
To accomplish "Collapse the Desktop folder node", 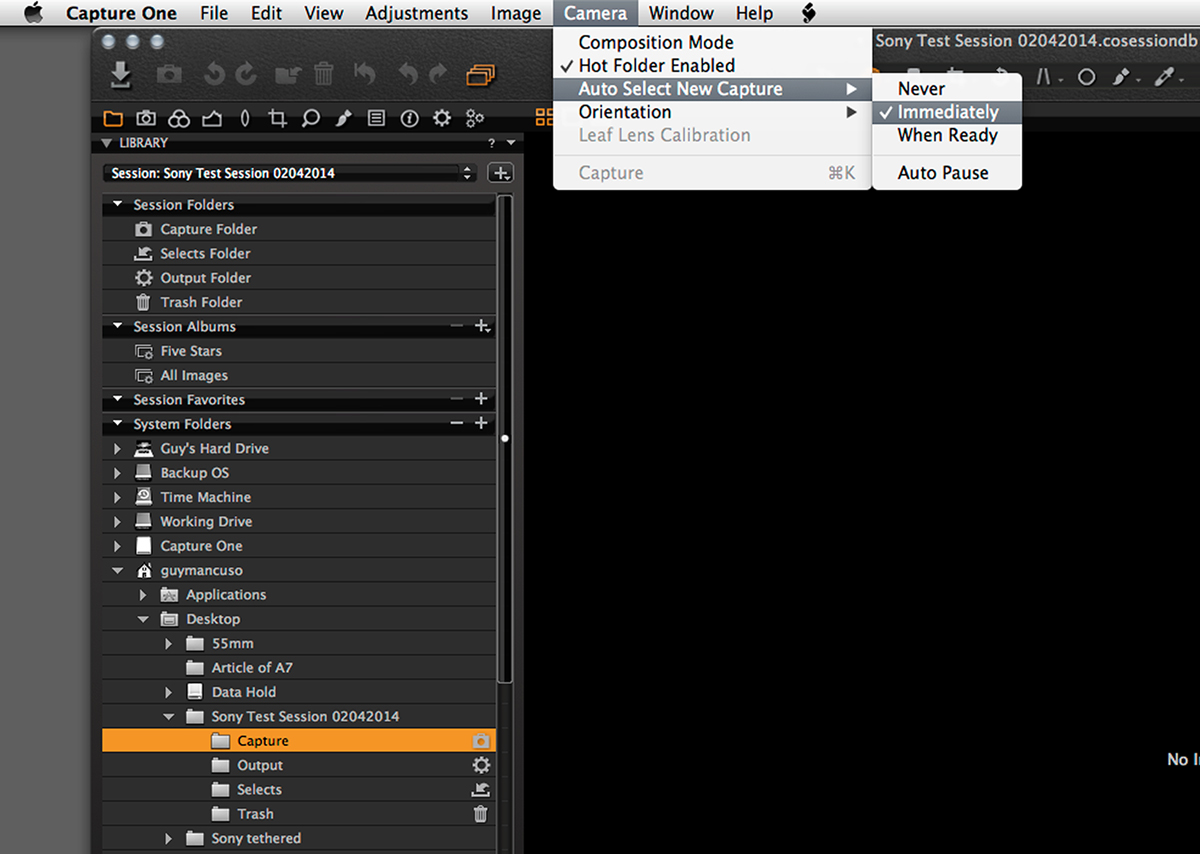I will coord(143,620).
